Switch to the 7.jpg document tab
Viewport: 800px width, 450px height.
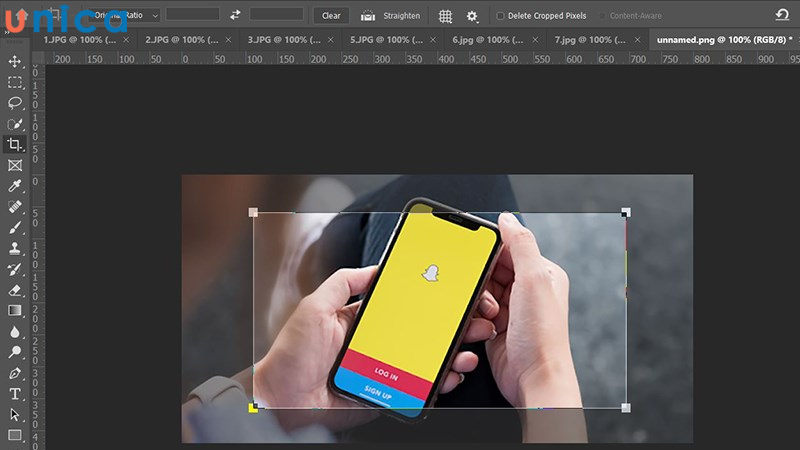pos(590,40)
